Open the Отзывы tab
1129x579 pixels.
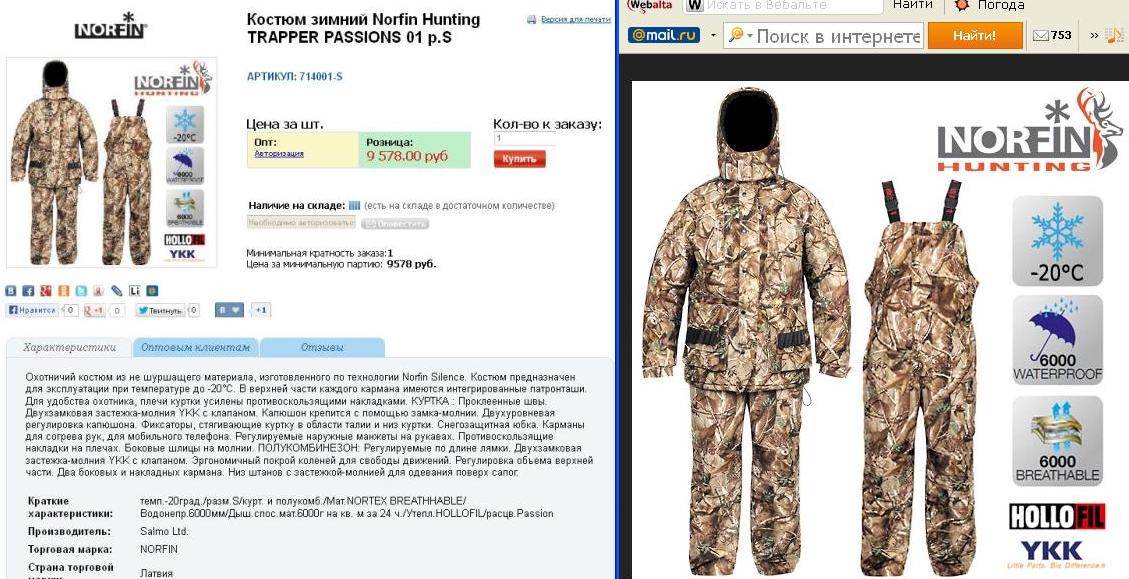tap(322, 347)
